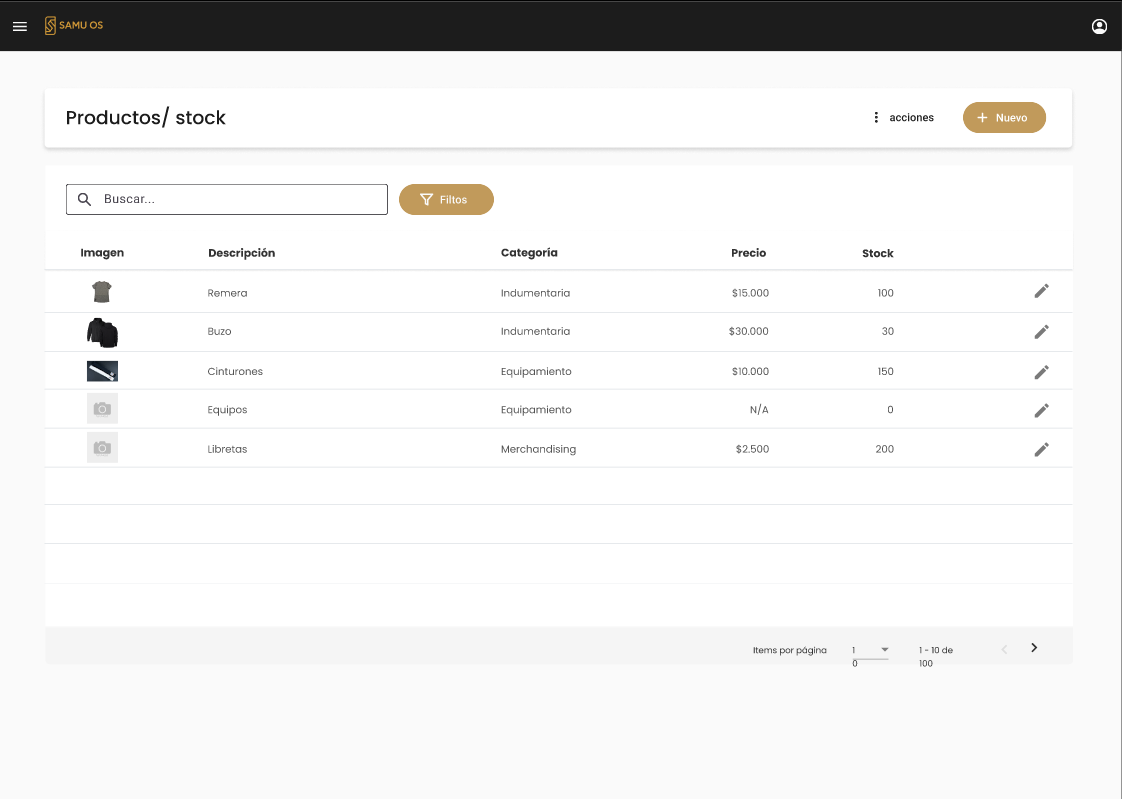Go to next page of products
Screen dimensions: 1122x799
click(x=1034, y=648)
